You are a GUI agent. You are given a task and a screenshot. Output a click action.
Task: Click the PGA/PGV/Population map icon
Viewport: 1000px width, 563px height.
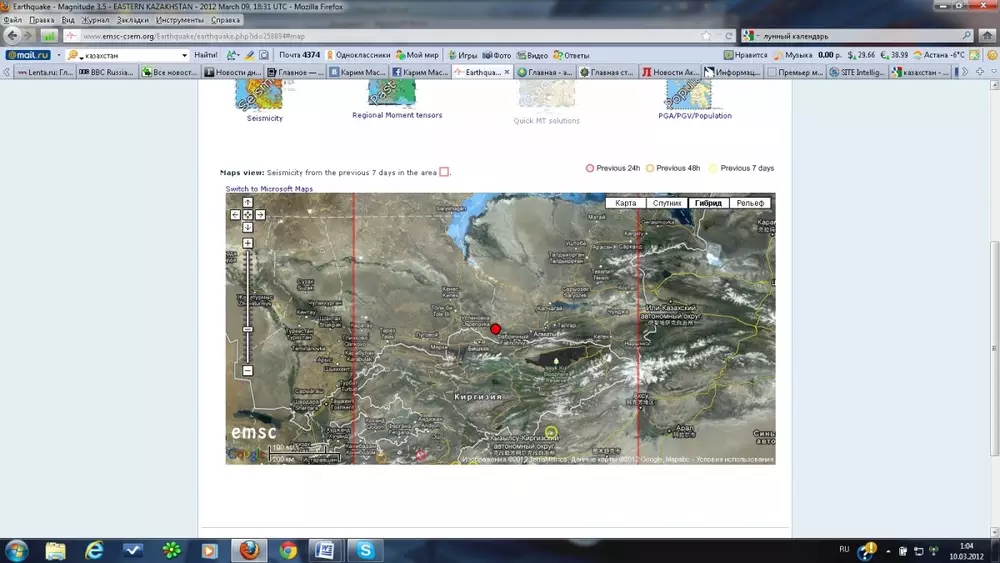pos(692,96)
